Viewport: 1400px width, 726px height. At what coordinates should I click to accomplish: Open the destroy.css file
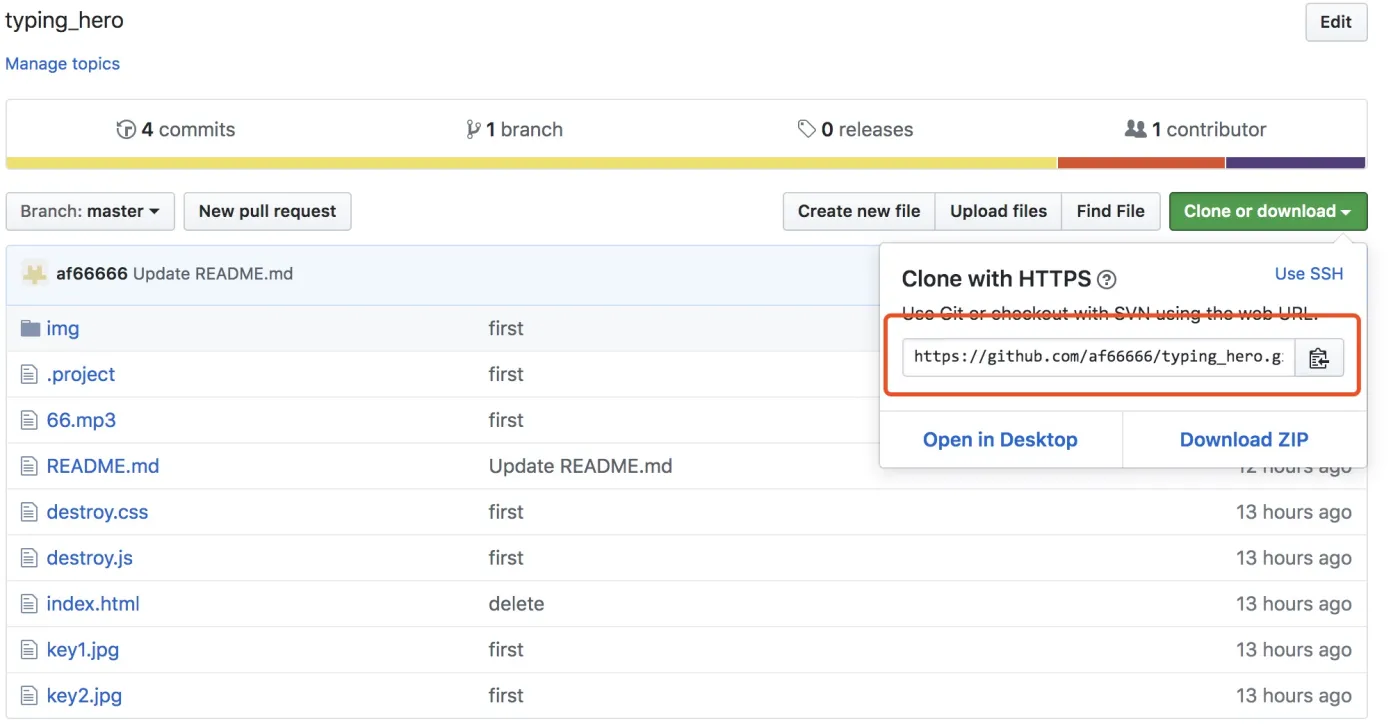click(97, 512)
